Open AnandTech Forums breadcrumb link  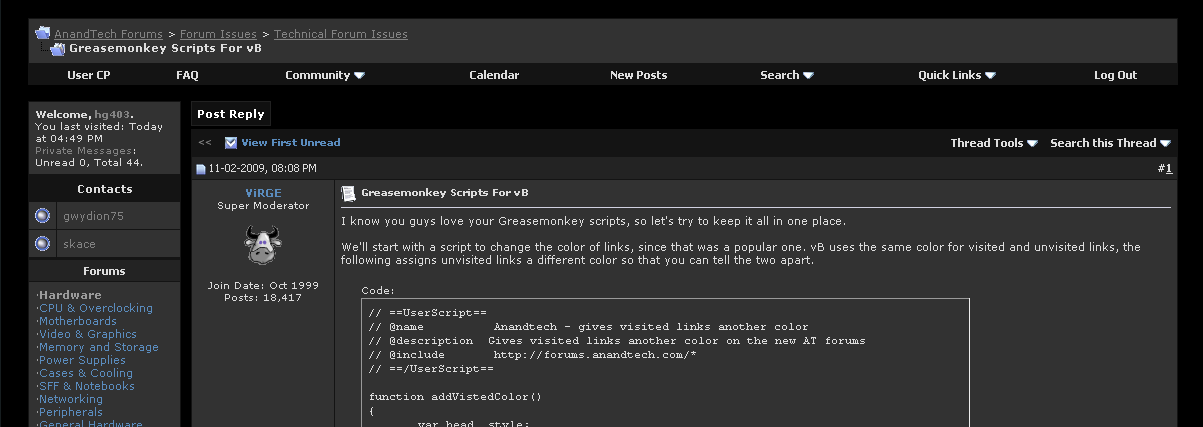108,34
